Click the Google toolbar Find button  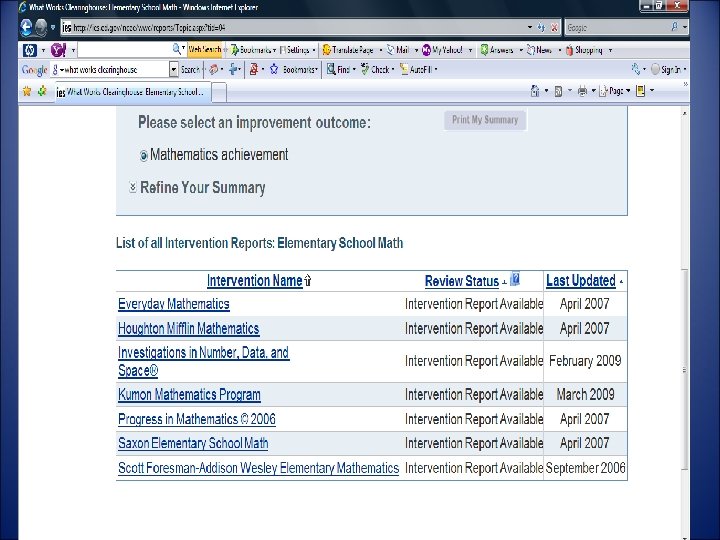coord(338,69)
